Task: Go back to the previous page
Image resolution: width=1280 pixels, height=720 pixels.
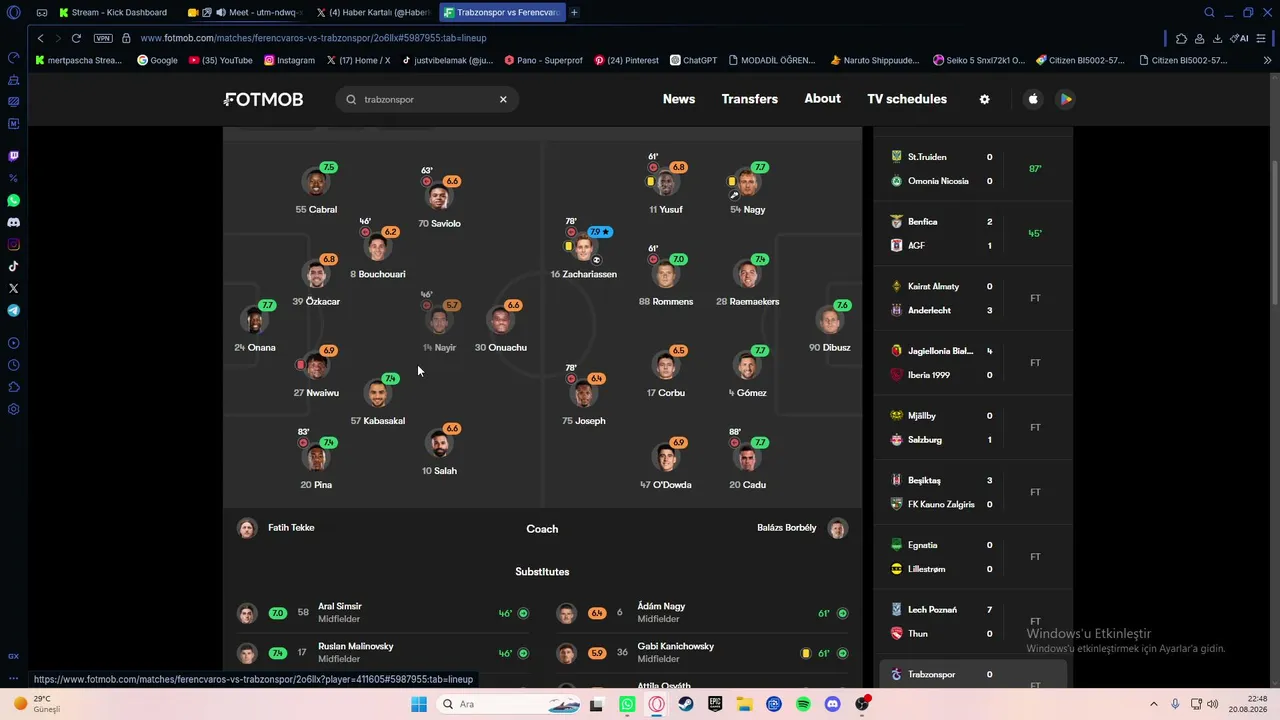Action: tap(40, 38)
